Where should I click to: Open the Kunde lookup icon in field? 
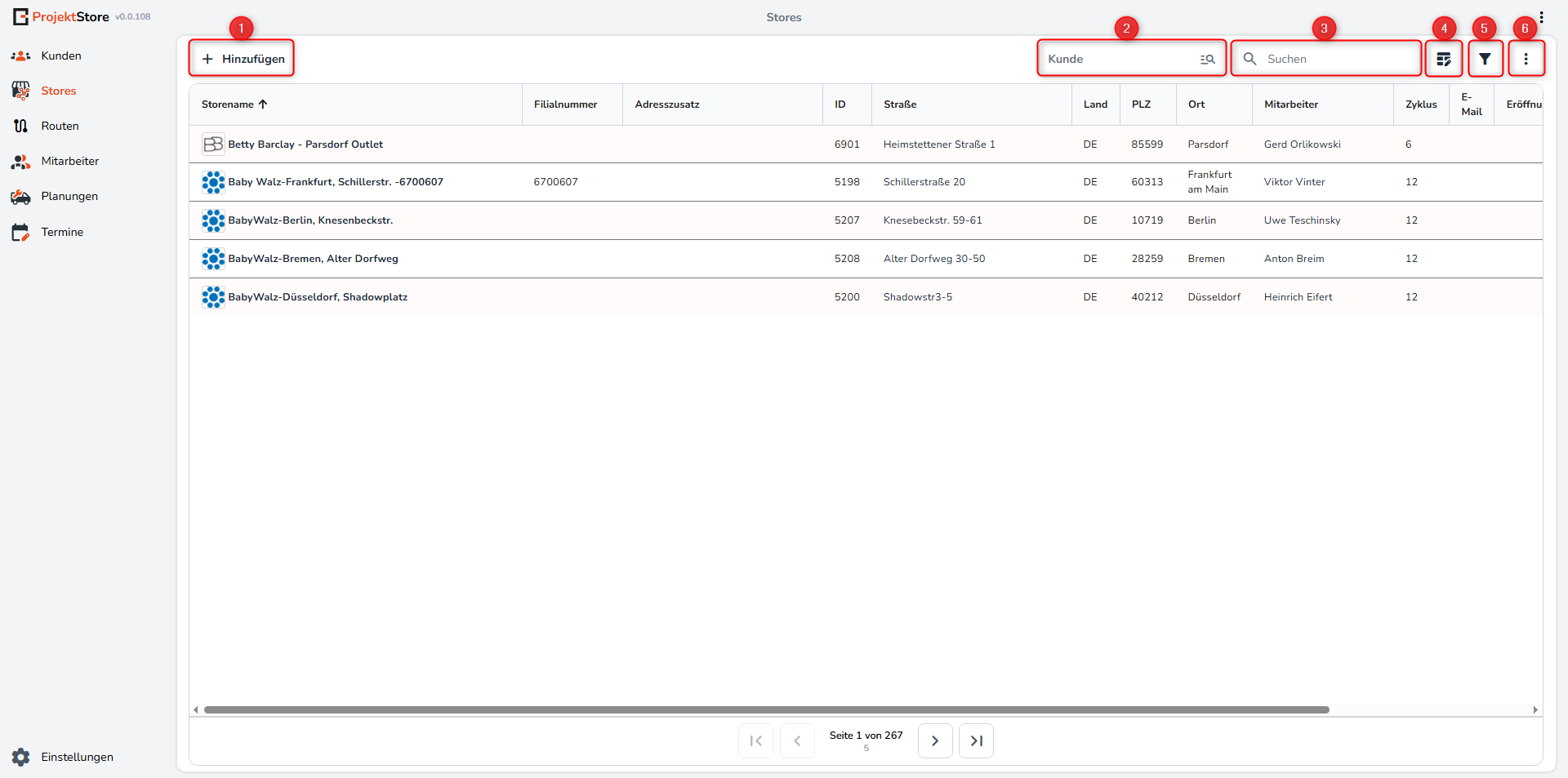pyautogui.click(x=1207, y=59)
